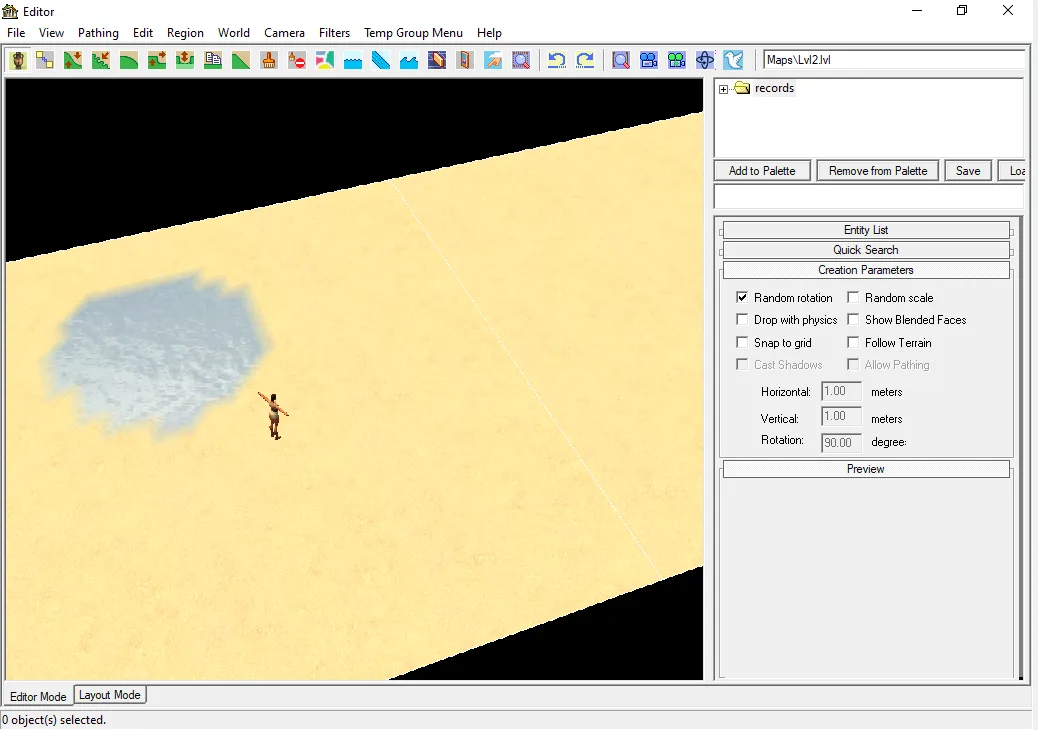1038x730 pixels.
Task: Click the Maps\Lvl2.lvl path field
Action: click(x=894, y=60)
